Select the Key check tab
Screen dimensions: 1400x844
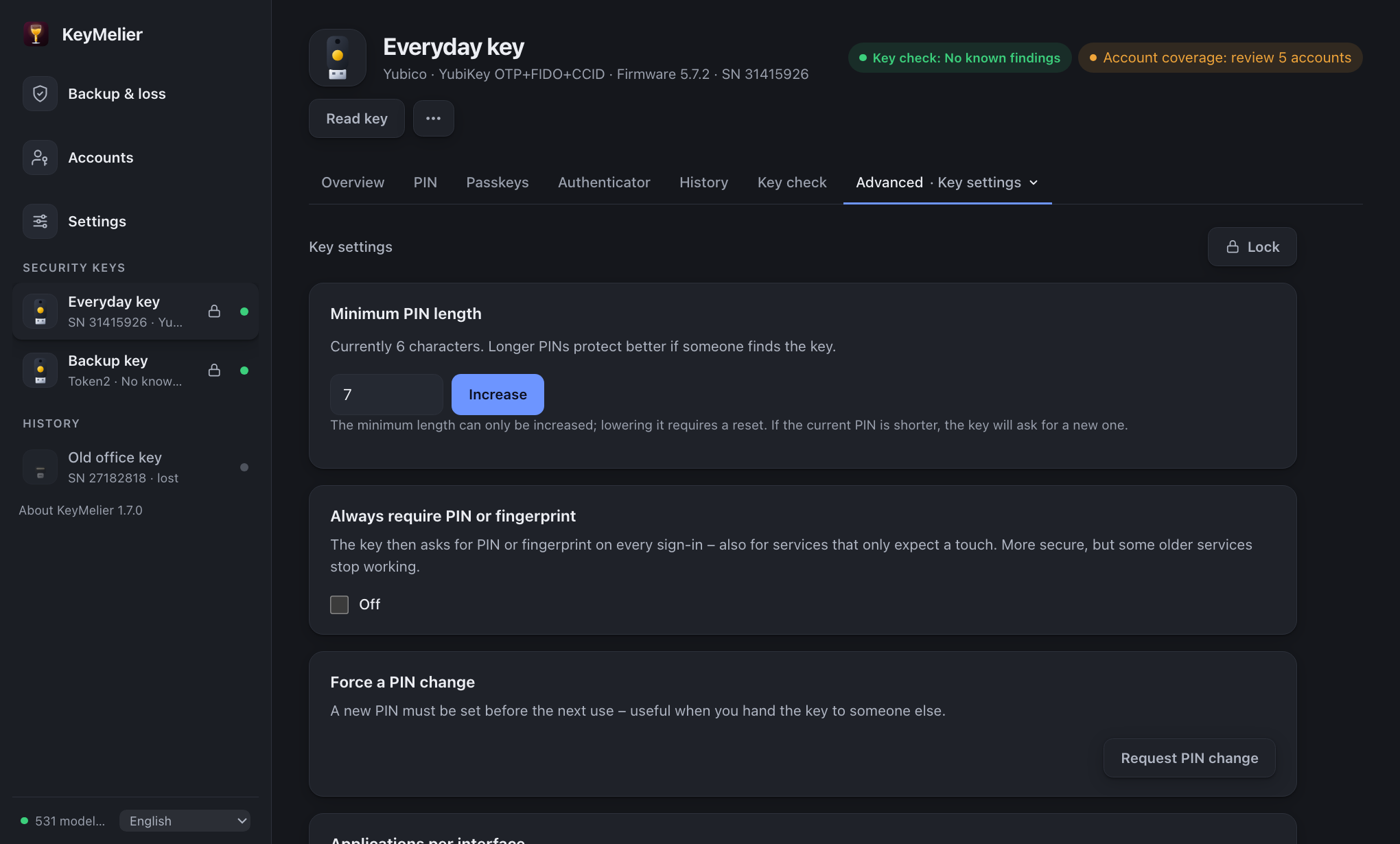coord(792,183)
